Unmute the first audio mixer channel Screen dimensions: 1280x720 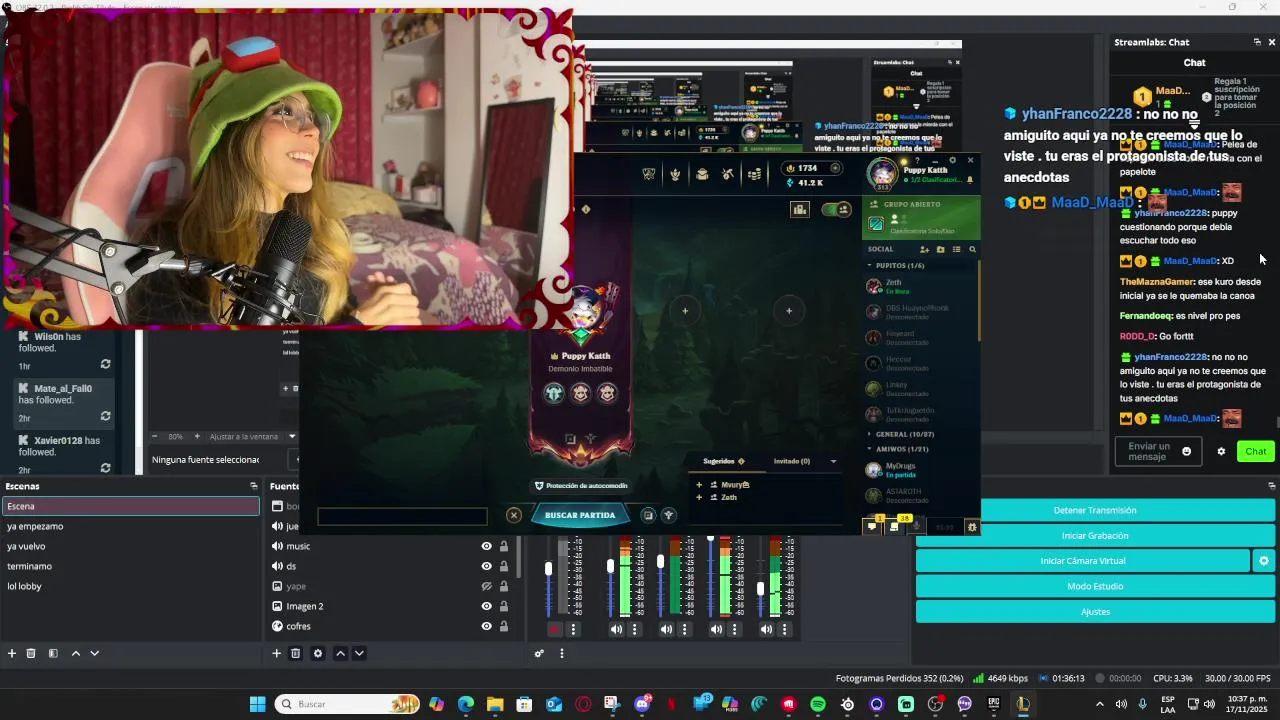click(x=554, y=629)
